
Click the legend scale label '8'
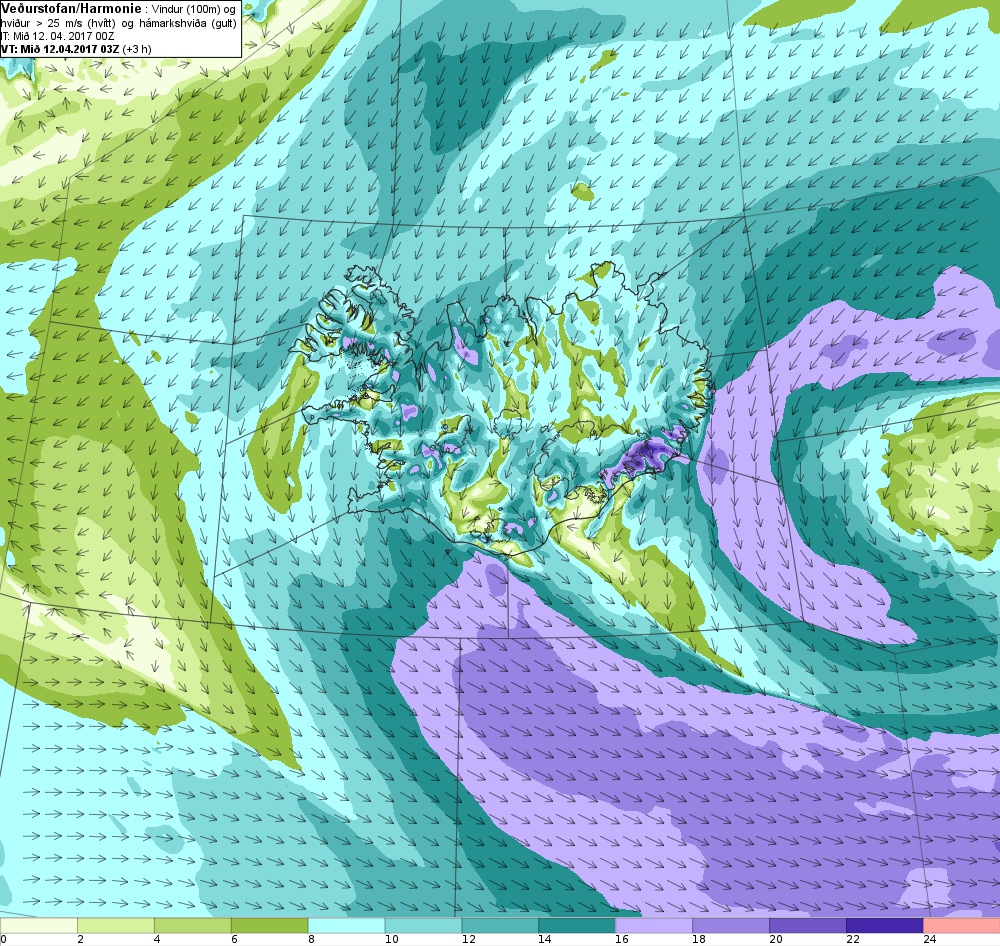(x=311, y=938)
